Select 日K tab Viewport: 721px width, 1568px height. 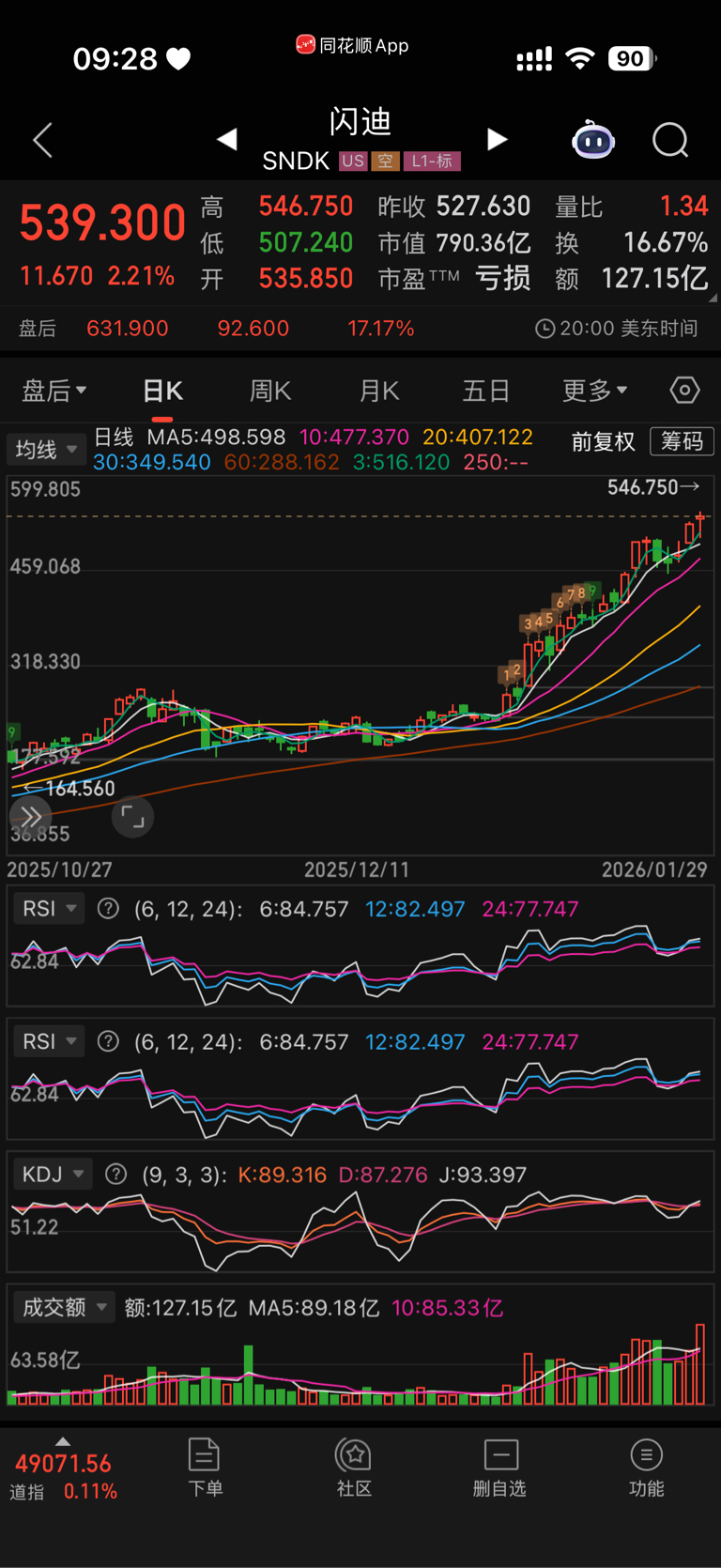pos(162,391)
